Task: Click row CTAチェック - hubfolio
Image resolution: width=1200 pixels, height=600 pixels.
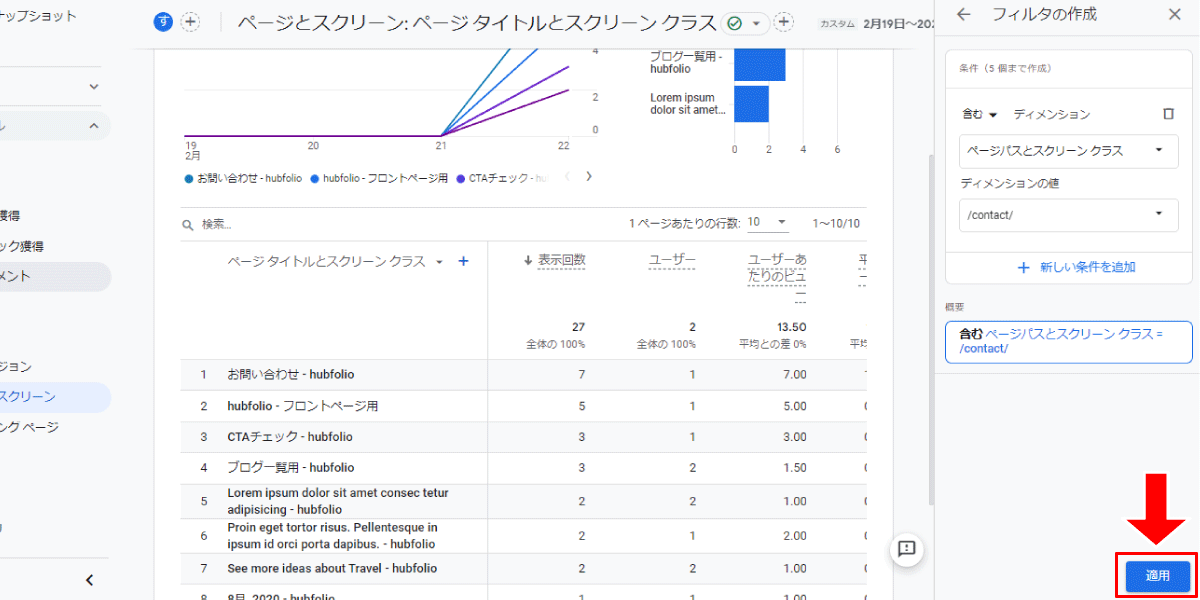Action: pos(523,437)
